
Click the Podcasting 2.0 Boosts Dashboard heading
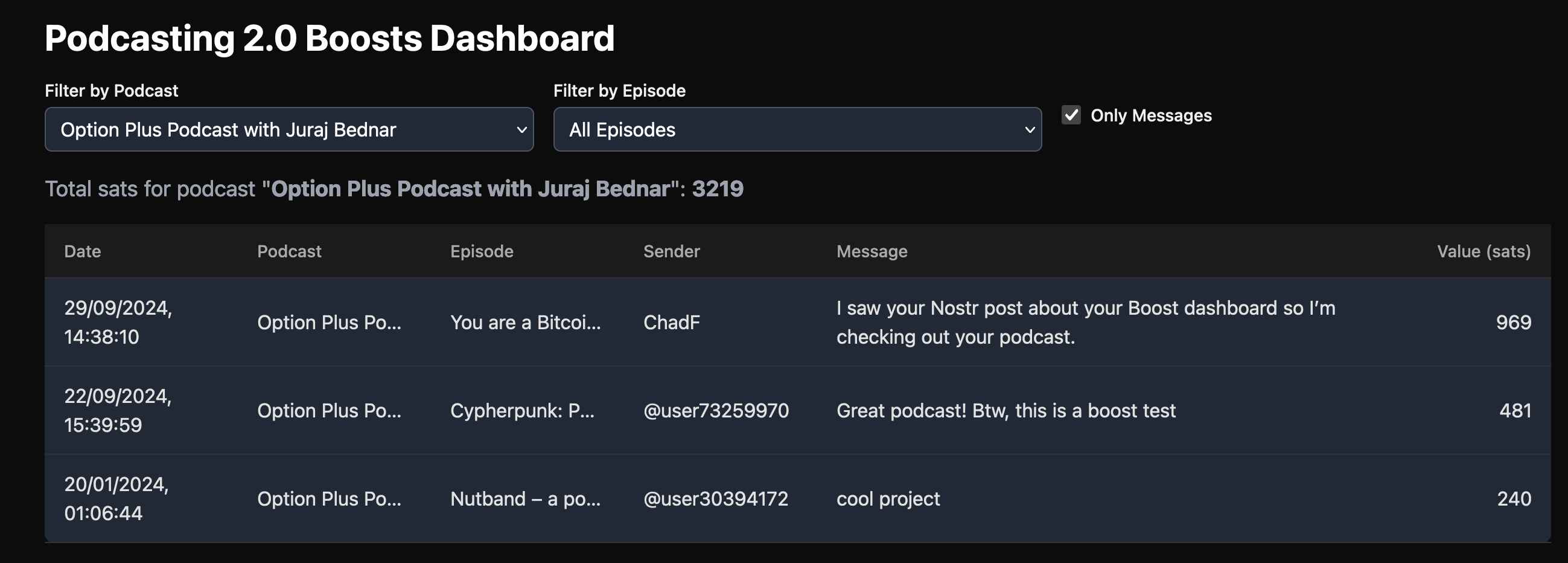(x=330, y=39)
